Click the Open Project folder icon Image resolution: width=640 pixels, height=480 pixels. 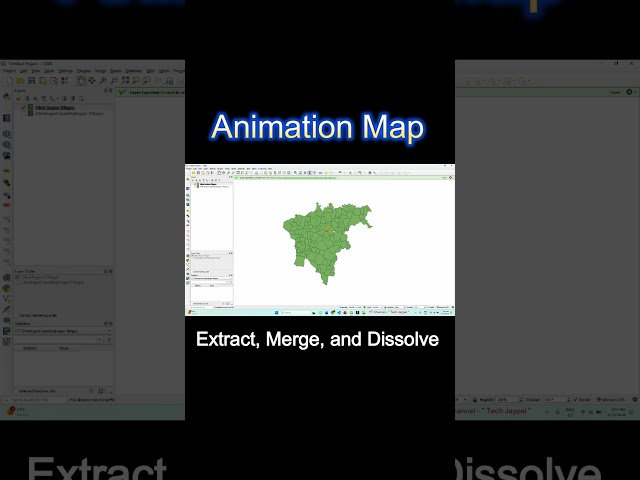tap(20, 81)
